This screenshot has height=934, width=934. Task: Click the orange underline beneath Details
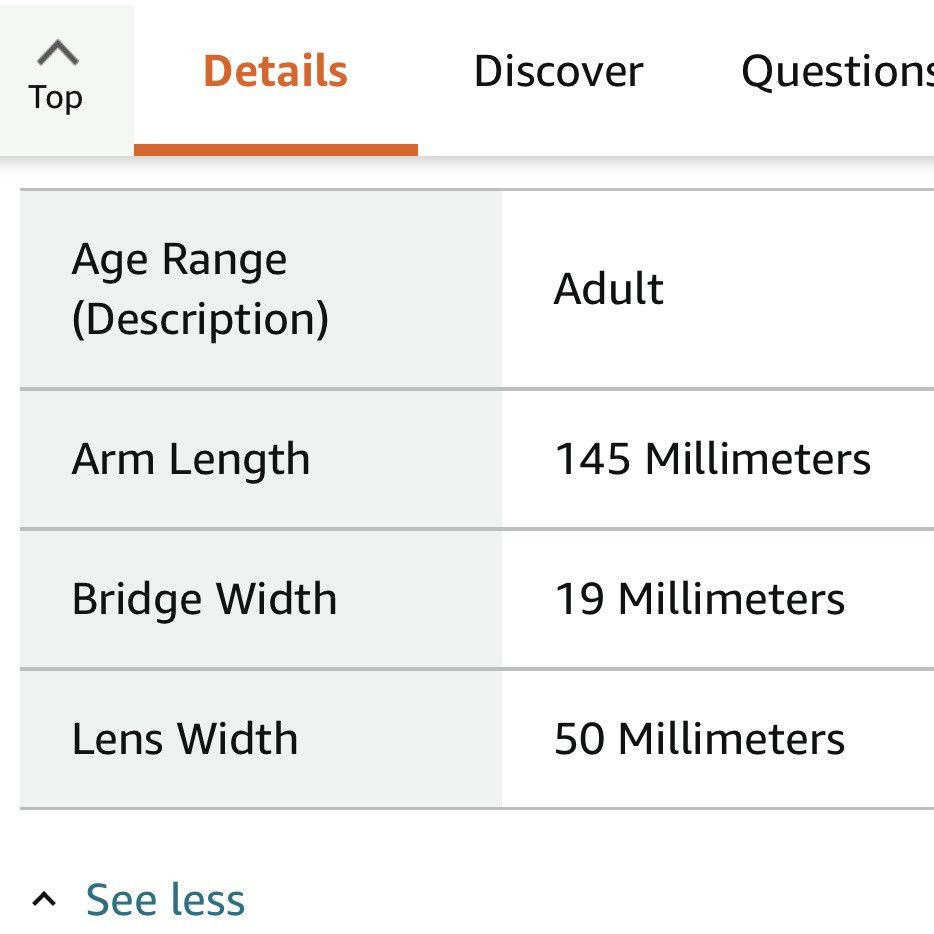(x=276, y=150)
